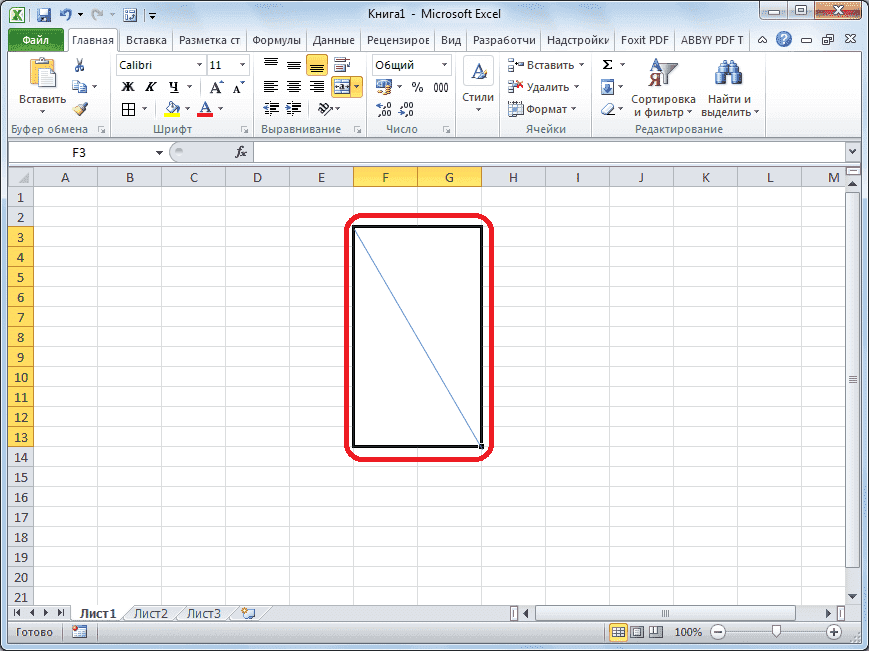
Task: Click the Cut scissors icon
Action: click(80, 65)
